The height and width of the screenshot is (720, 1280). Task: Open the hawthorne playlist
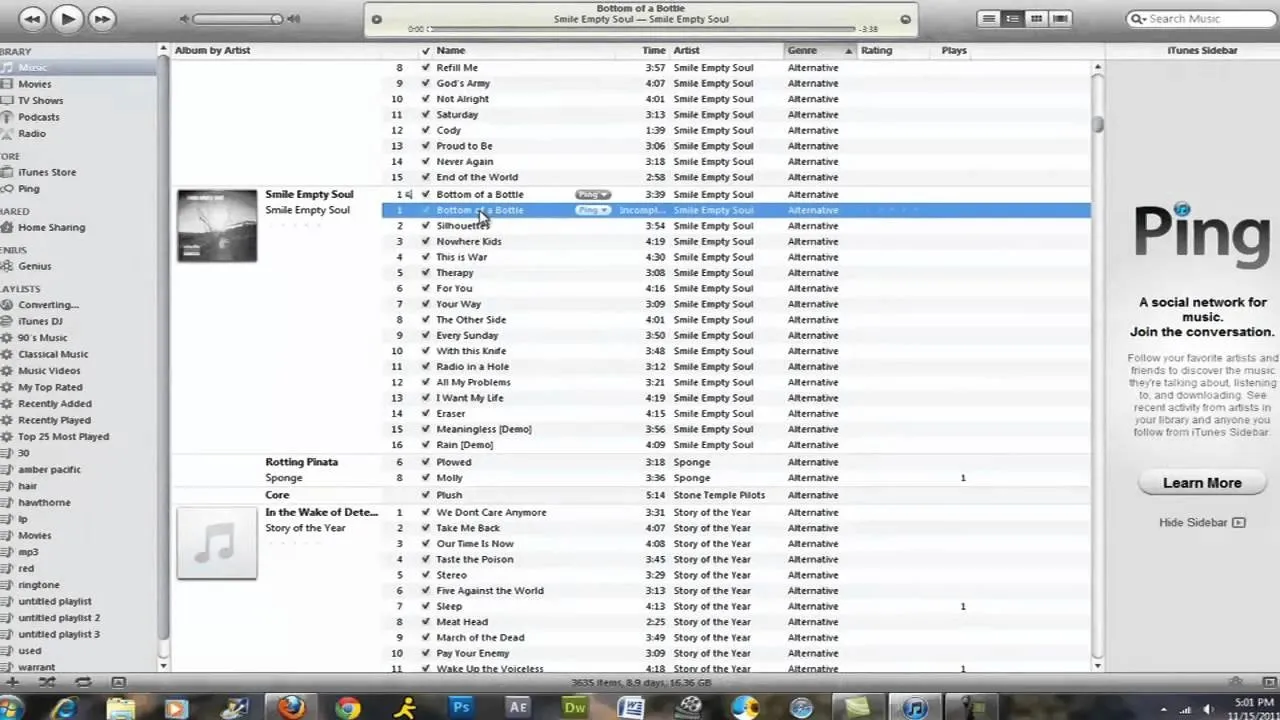pos(44,502)
